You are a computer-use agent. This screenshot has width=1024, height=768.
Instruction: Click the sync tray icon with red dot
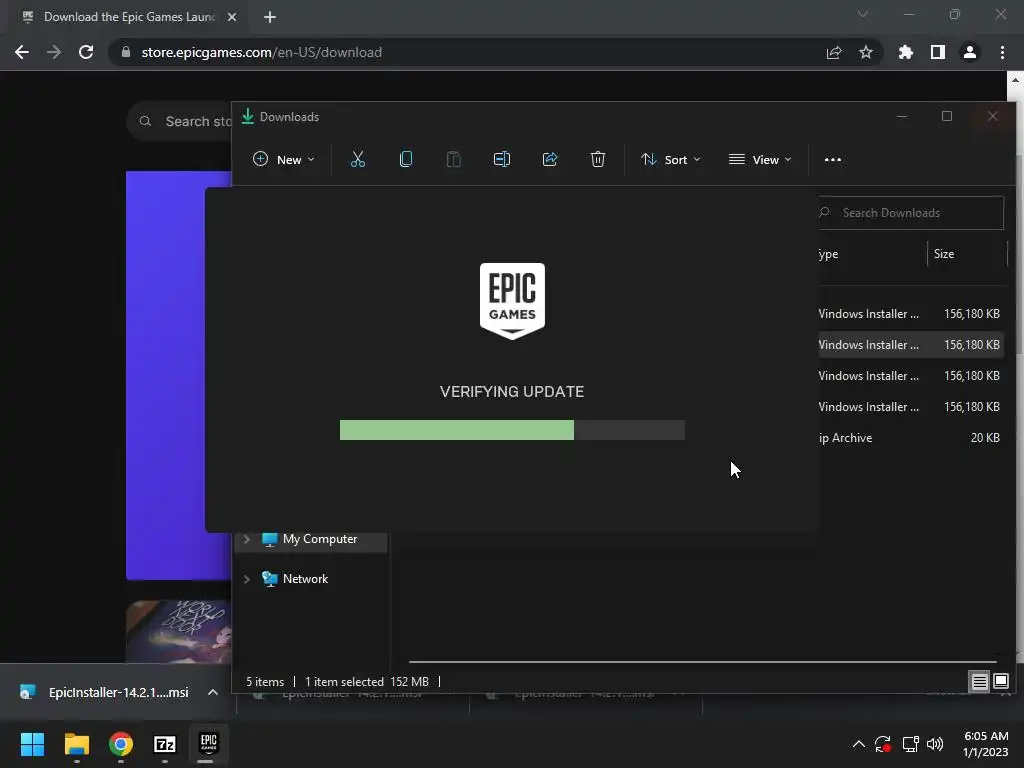[x=883, y=744]
